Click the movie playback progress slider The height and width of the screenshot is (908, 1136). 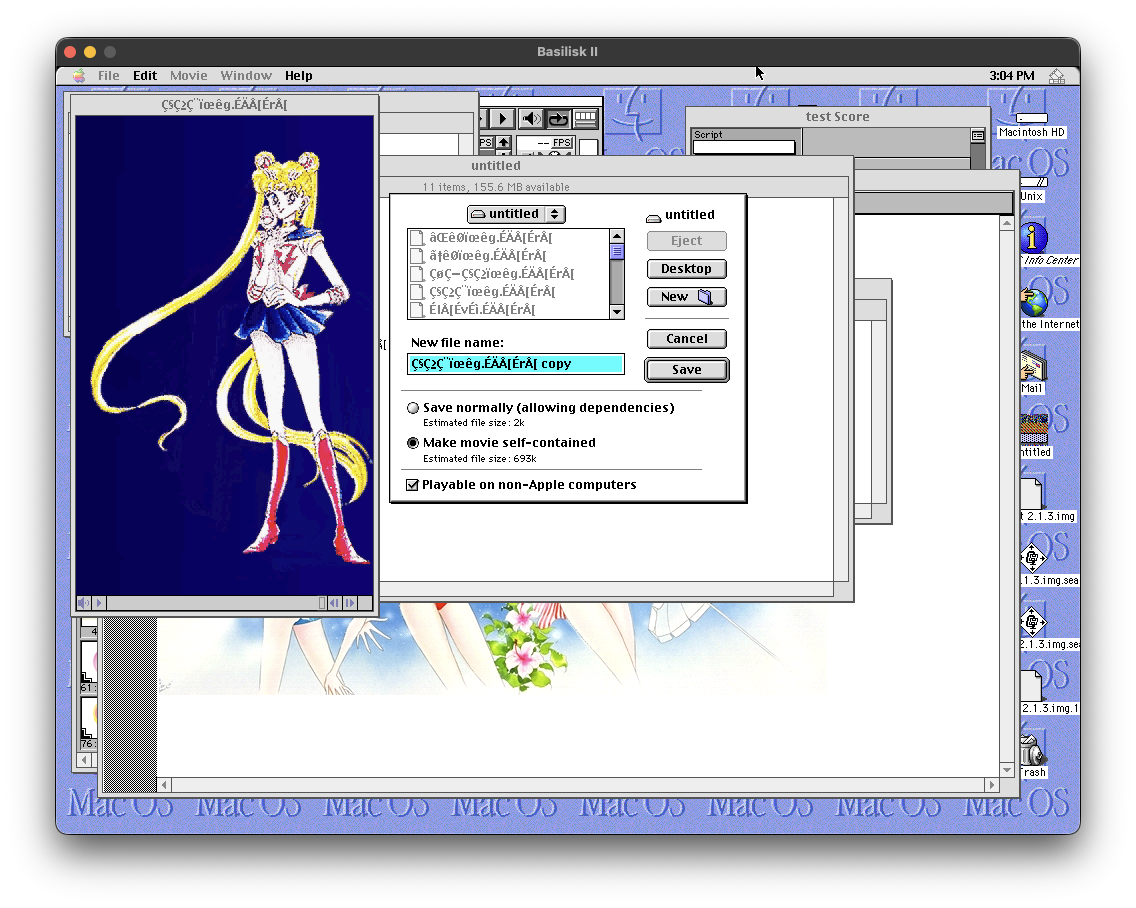point(211,603)
